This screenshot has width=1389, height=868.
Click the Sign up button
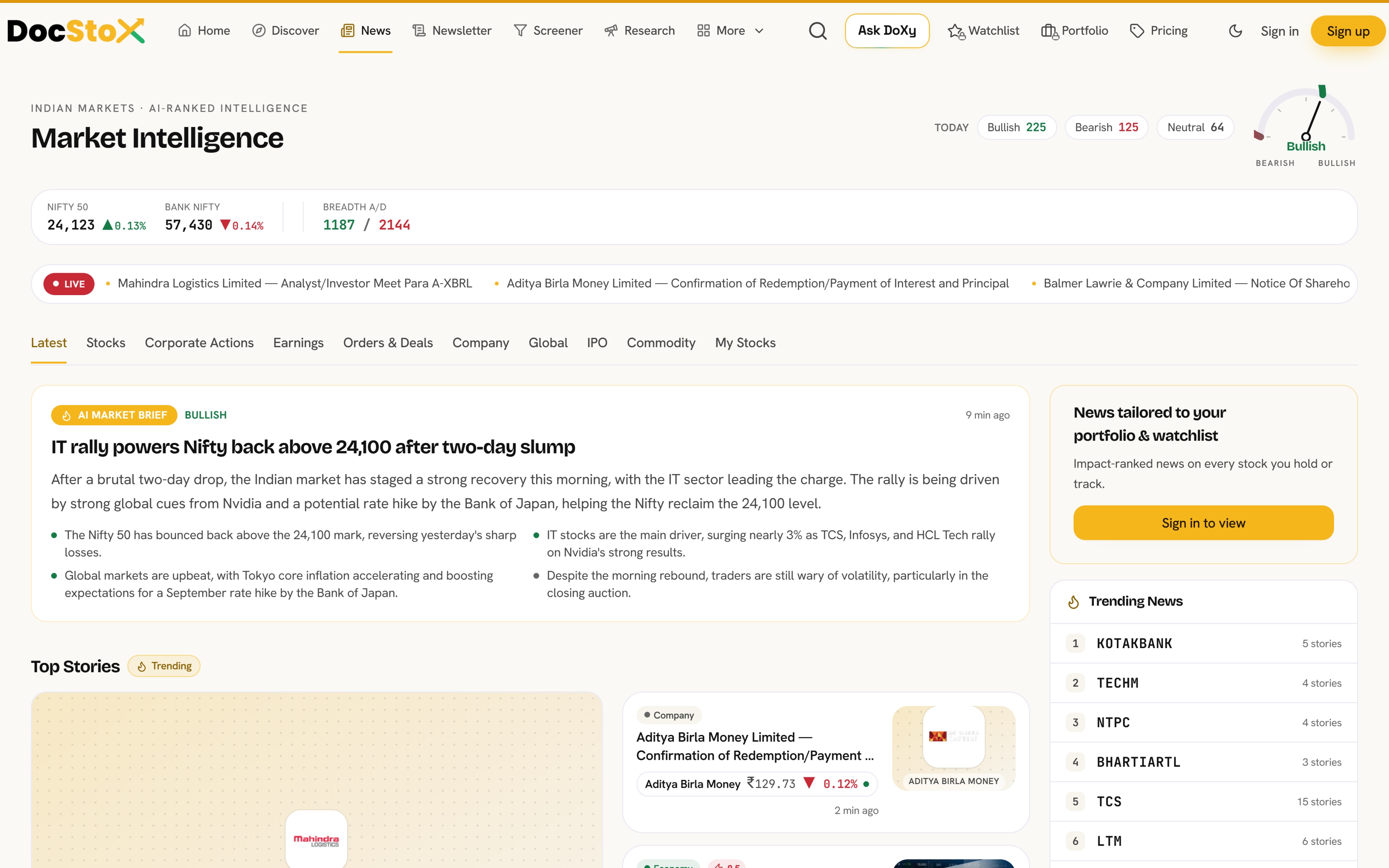[x=1348, y=31]
